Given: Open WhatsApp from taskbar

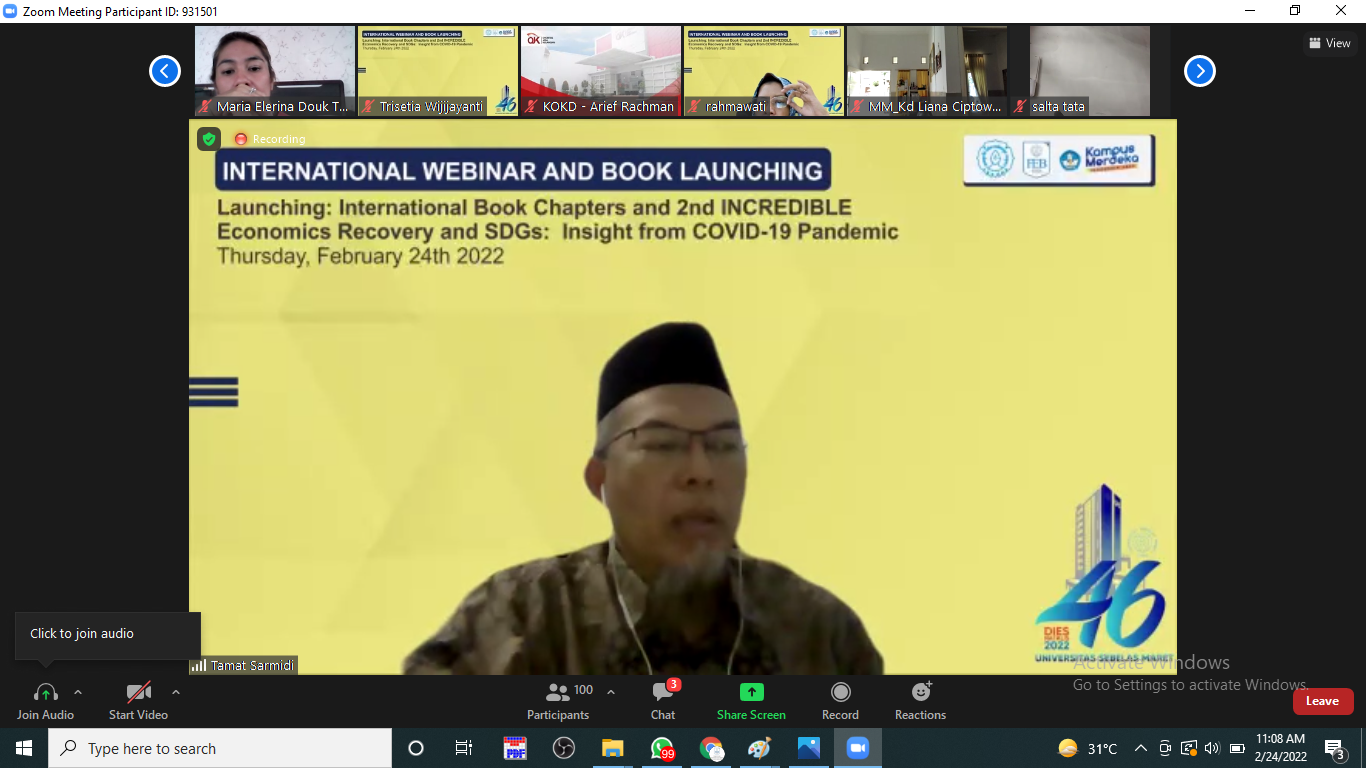Looking at the screenshot, I should 662,748.
